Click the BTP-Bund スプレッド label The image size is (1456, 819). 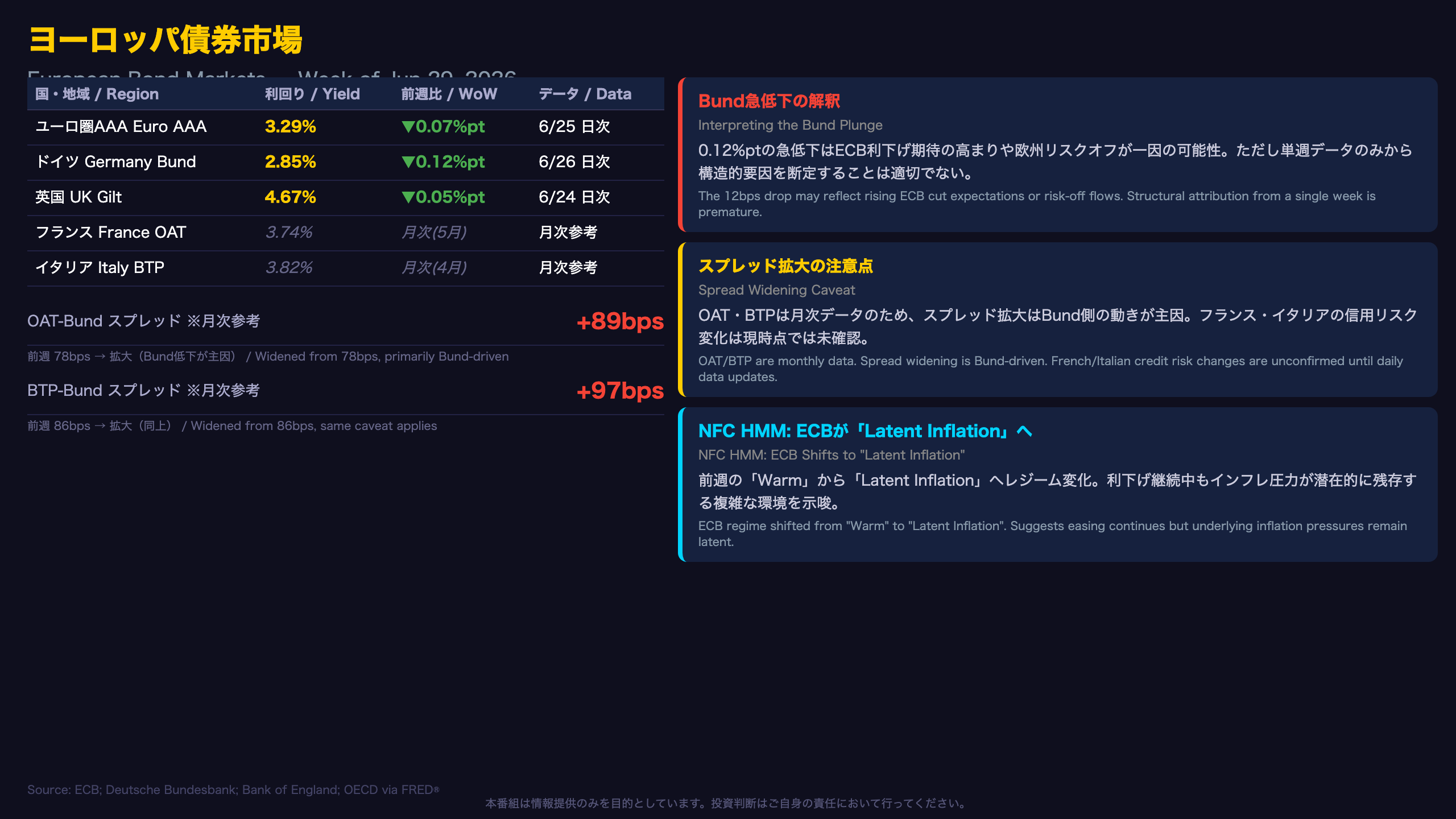(143, 390)
